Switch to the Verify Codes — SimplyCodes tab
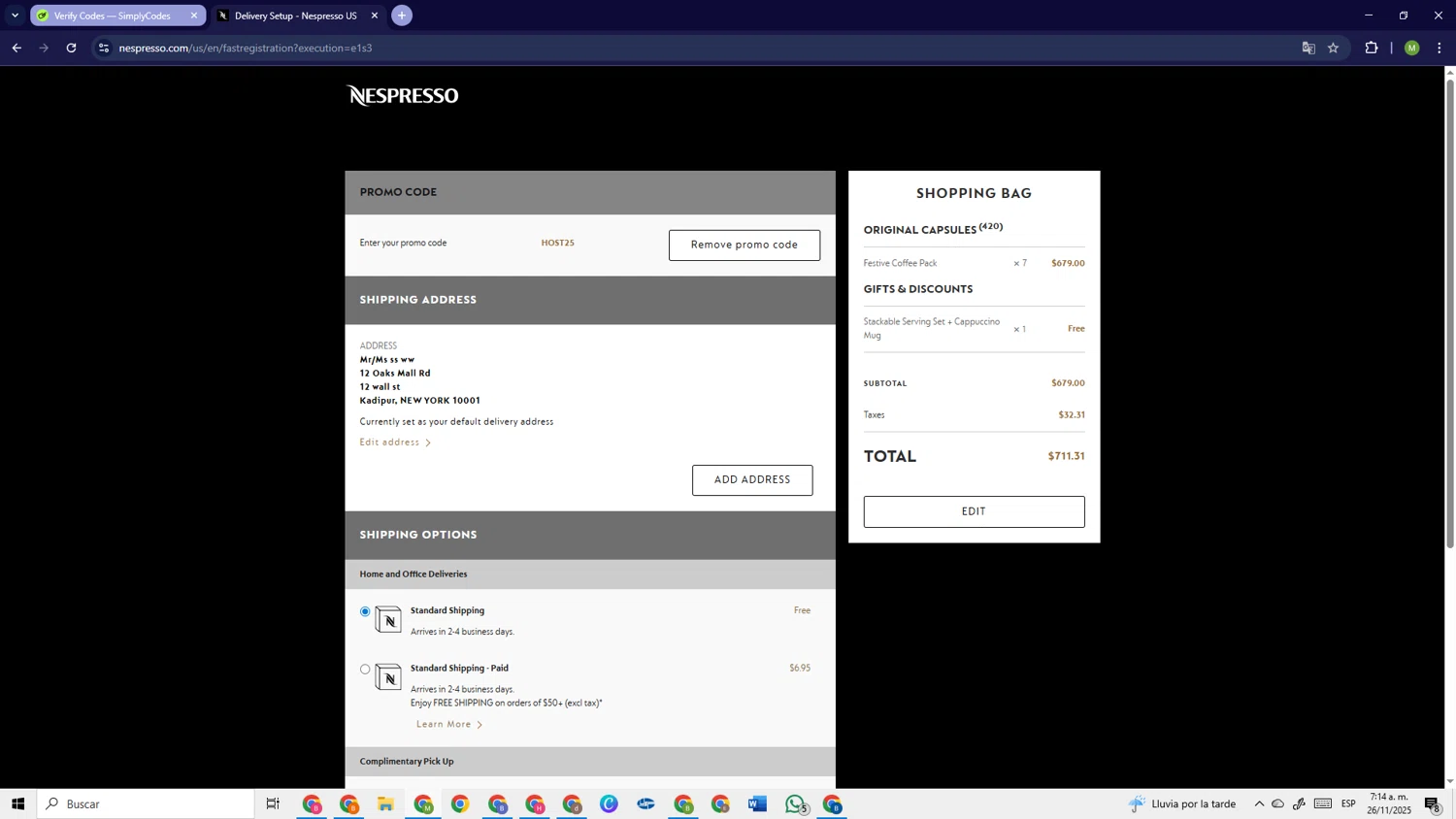This screenshot has height=819, width=1456. (112, 16)
